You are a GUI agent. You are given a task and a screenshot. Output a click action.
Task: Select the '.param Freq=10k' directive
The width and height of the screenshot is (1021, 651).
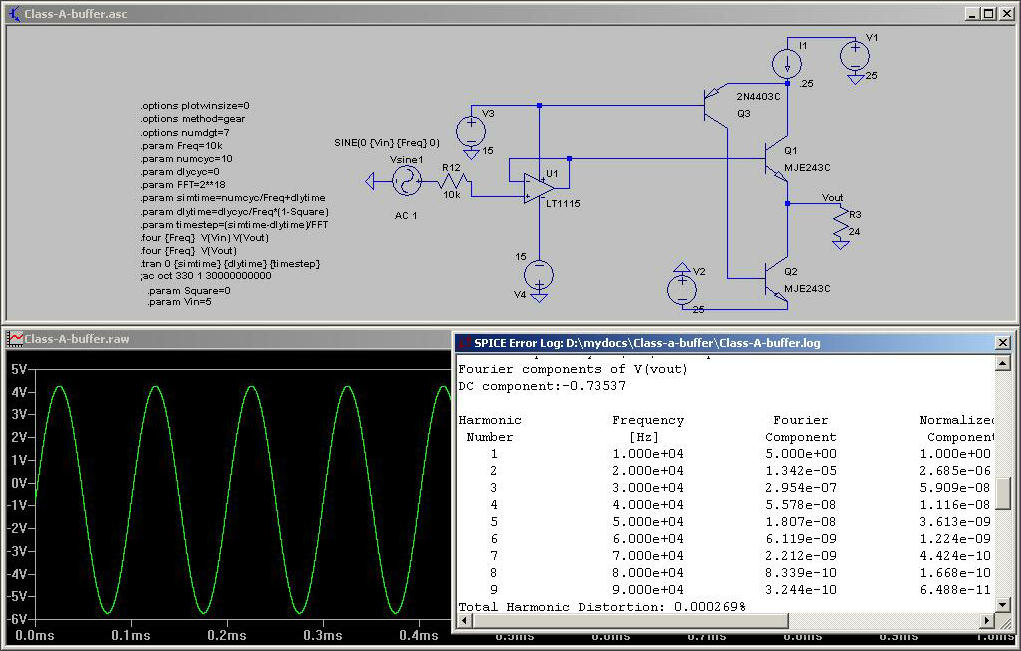(x=182, y=146)
